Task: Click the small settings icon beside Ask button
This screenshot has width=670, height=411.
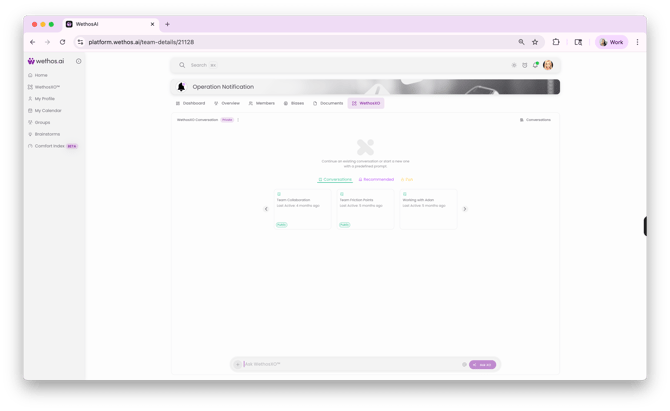Action: coord(464,364)
